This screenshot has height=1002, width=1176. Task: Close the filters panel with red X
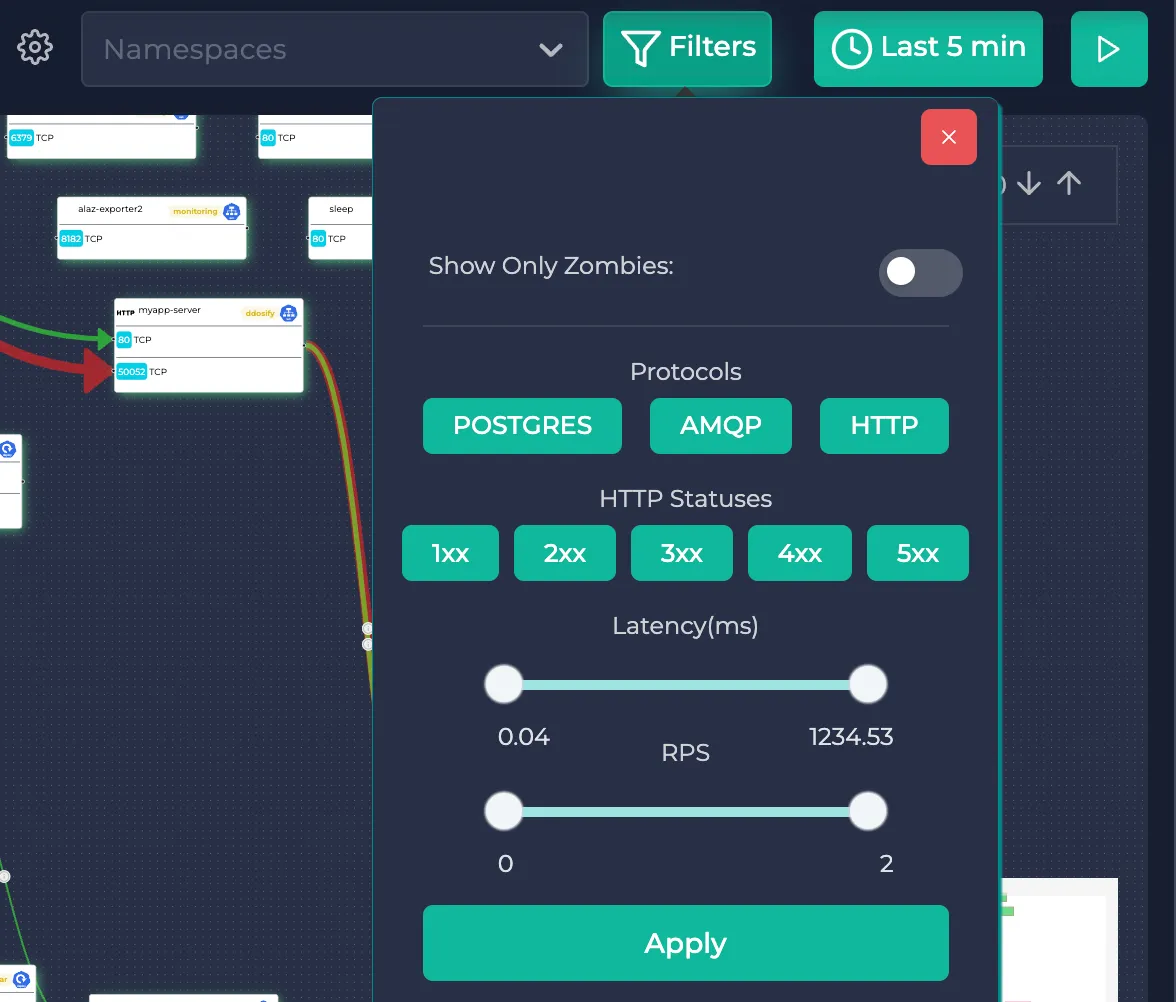[949, 137]
